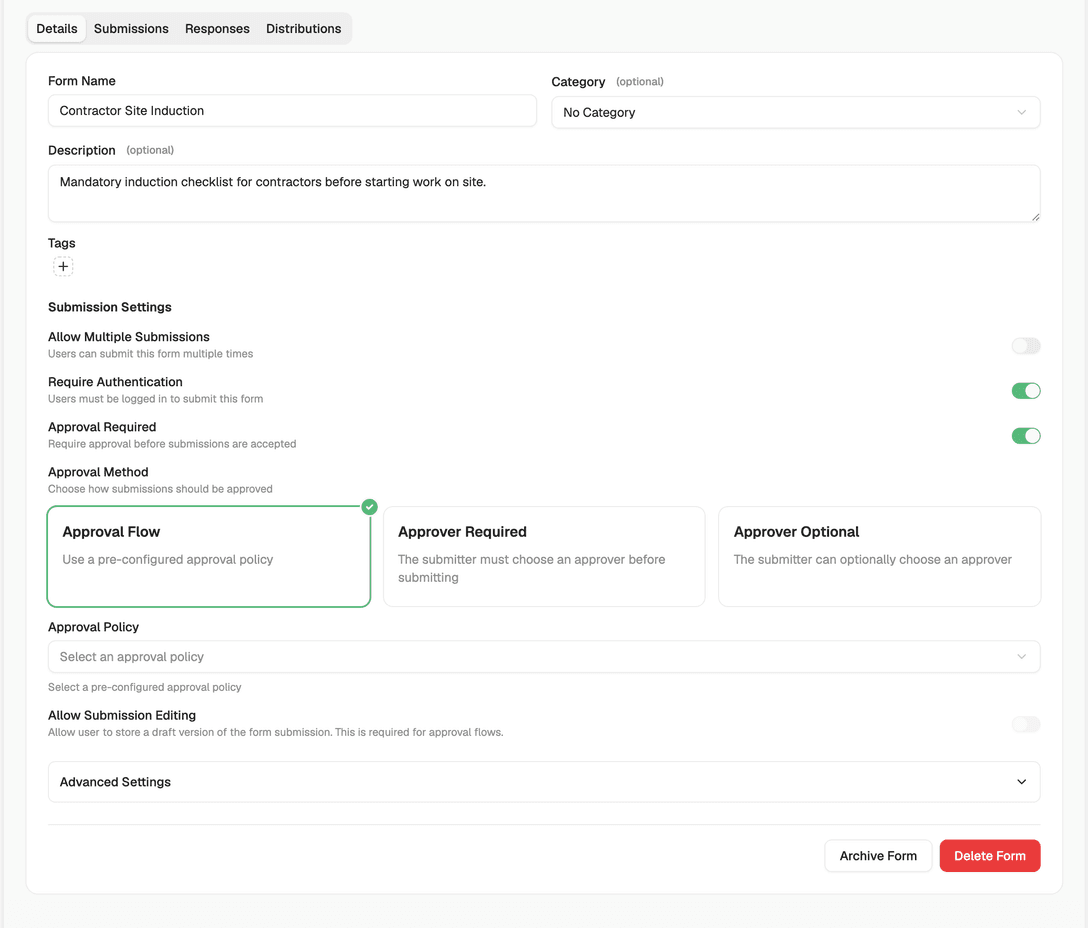The height and width of the screenshot is (928, 1088).
Task: Select Approval Flow method card
Action: coord(209,557)
